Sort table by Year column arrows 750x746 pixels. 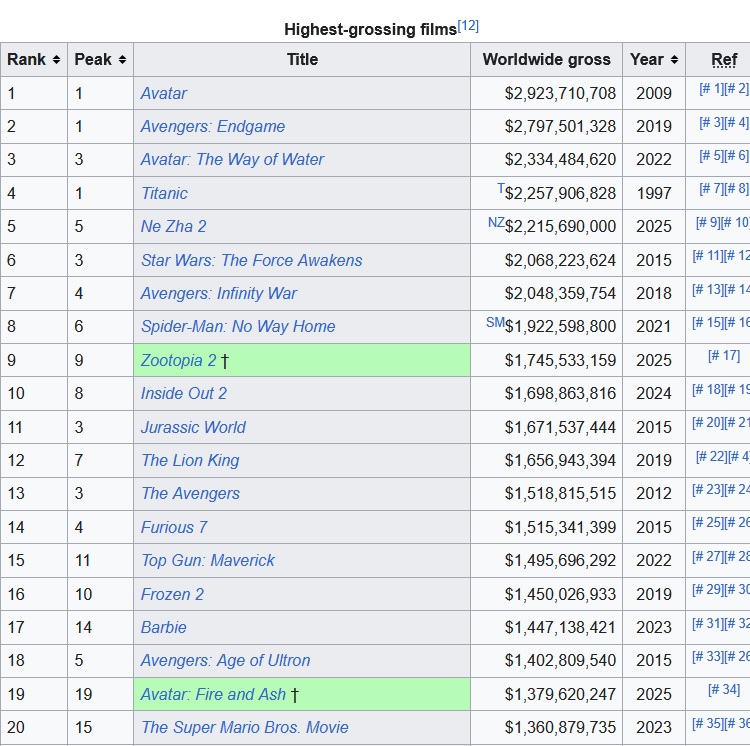tap(674, 60)
